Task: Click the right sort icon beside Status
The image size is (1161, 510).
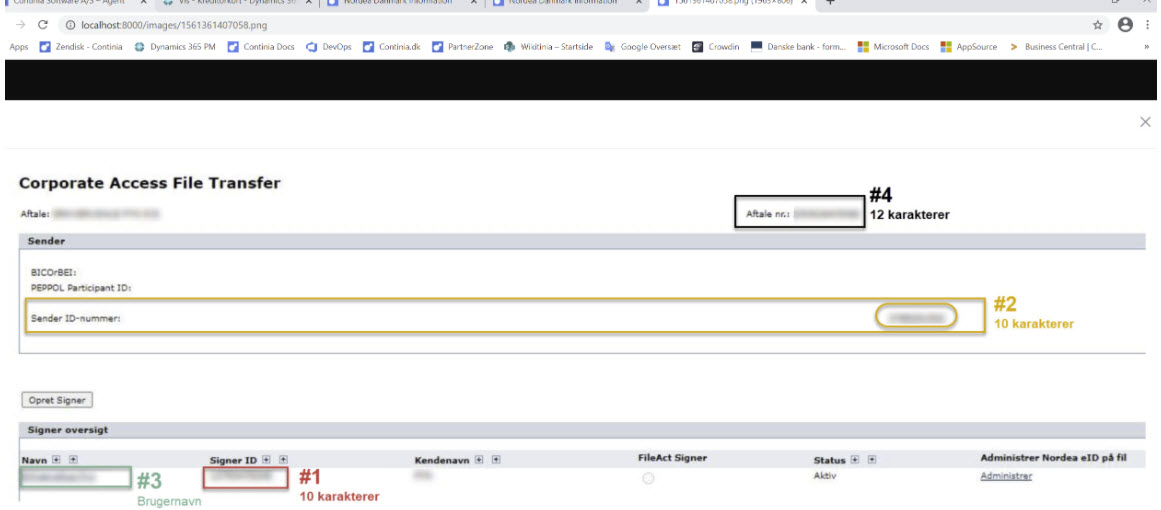Action: [x=871, y=460]
